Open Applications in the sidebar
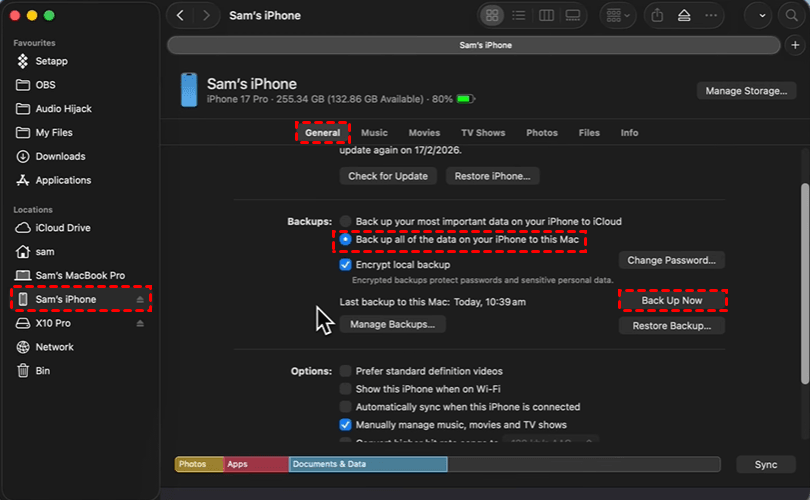 (63, 180)
